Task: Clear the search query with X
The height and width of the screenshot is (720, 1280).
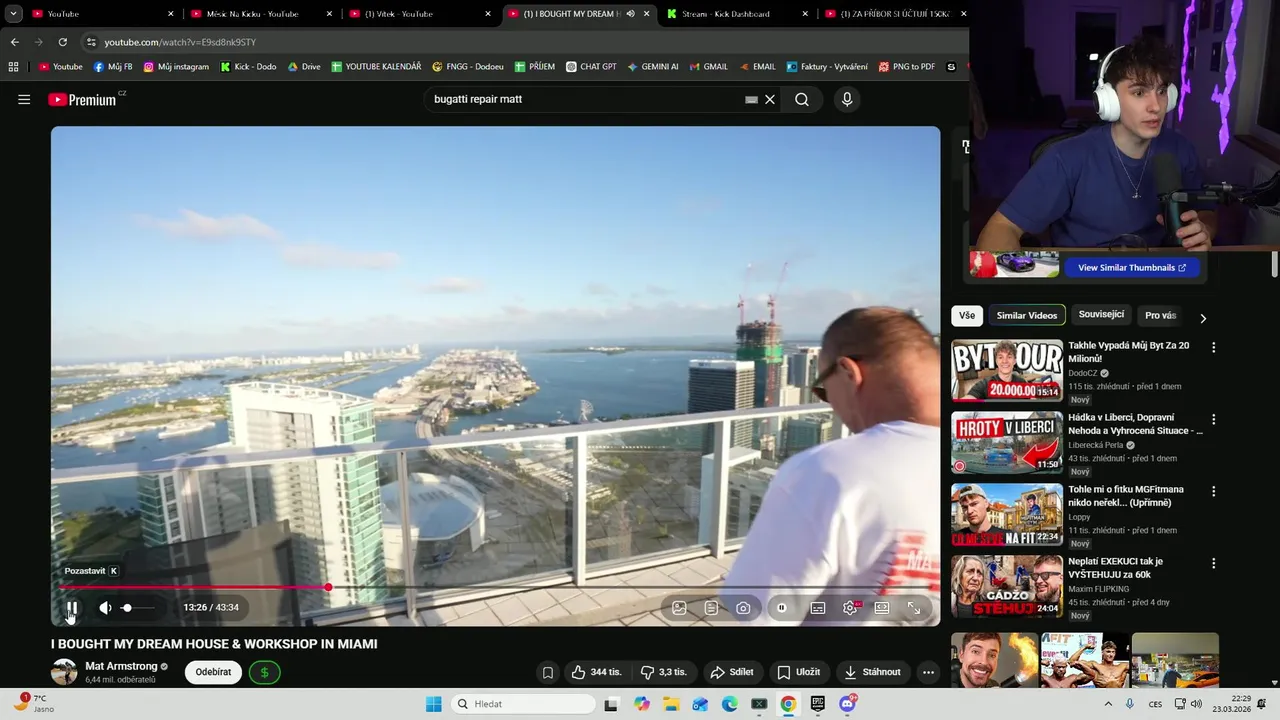Action: (770, 99)
